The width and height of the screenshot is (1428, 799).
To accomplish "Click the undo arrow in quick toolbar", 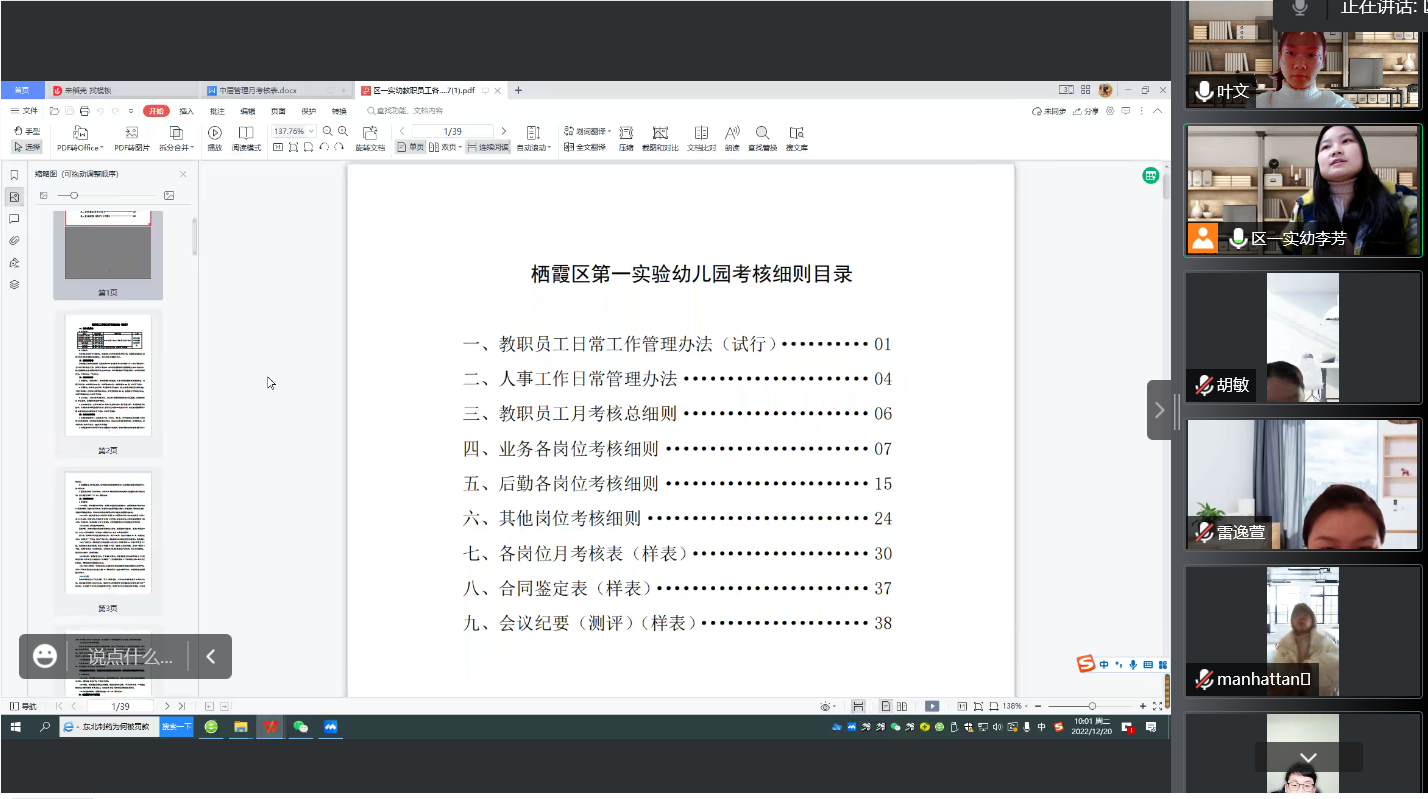I will tap(101, 111).
